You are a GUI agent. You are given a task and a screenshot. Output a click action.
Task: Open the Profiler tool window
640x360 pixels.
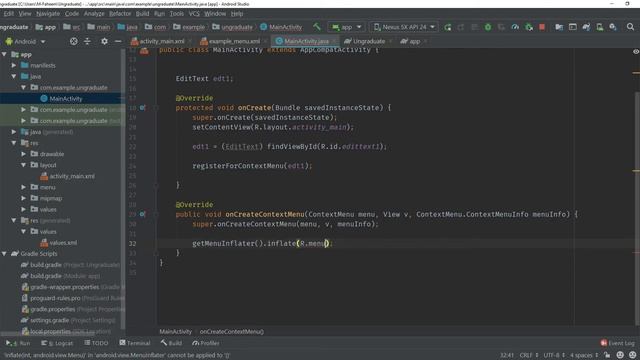(206, 343)
